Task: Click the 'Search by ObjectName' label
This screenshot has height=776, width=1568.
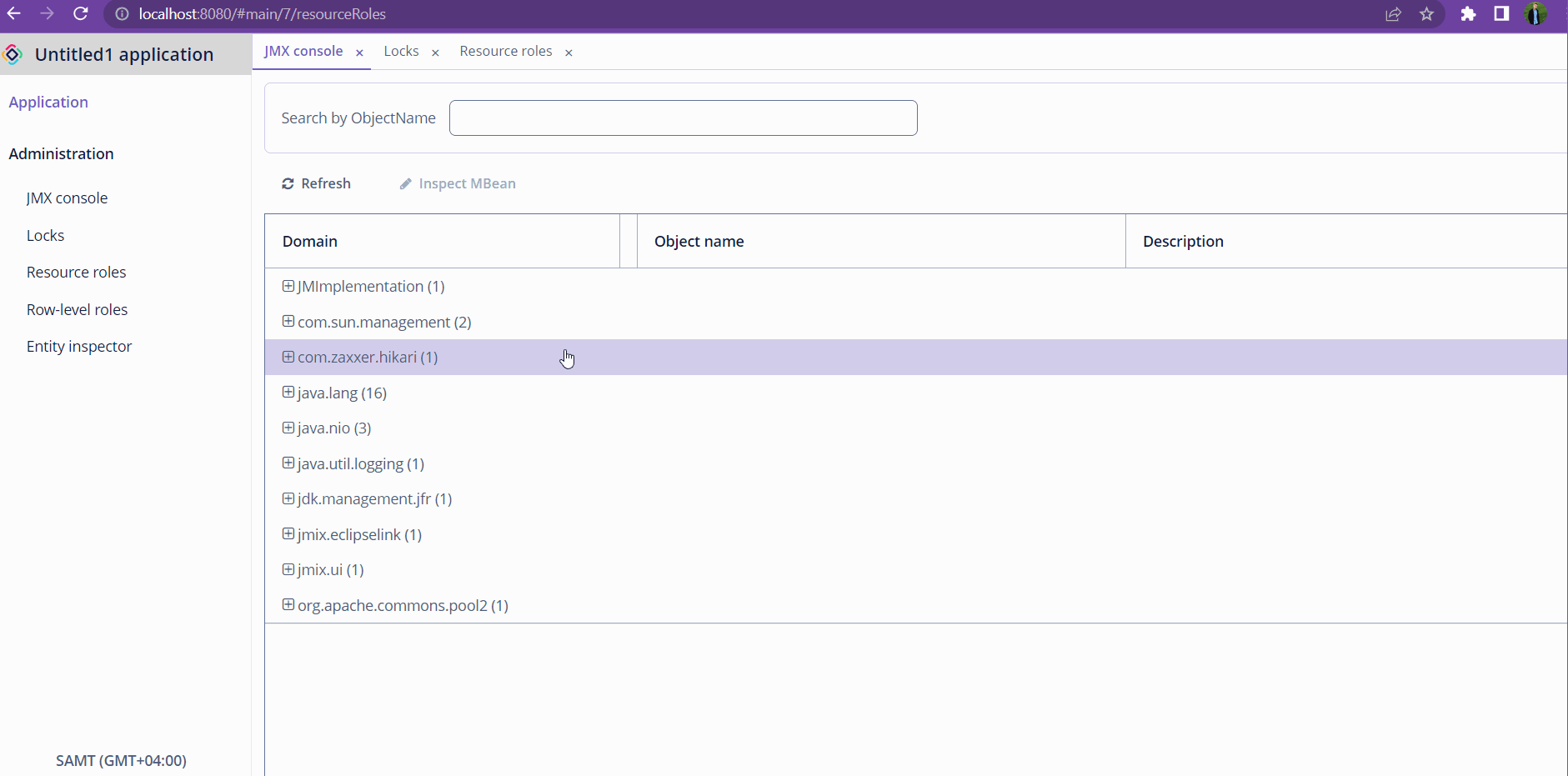Action: pos(358,118)
